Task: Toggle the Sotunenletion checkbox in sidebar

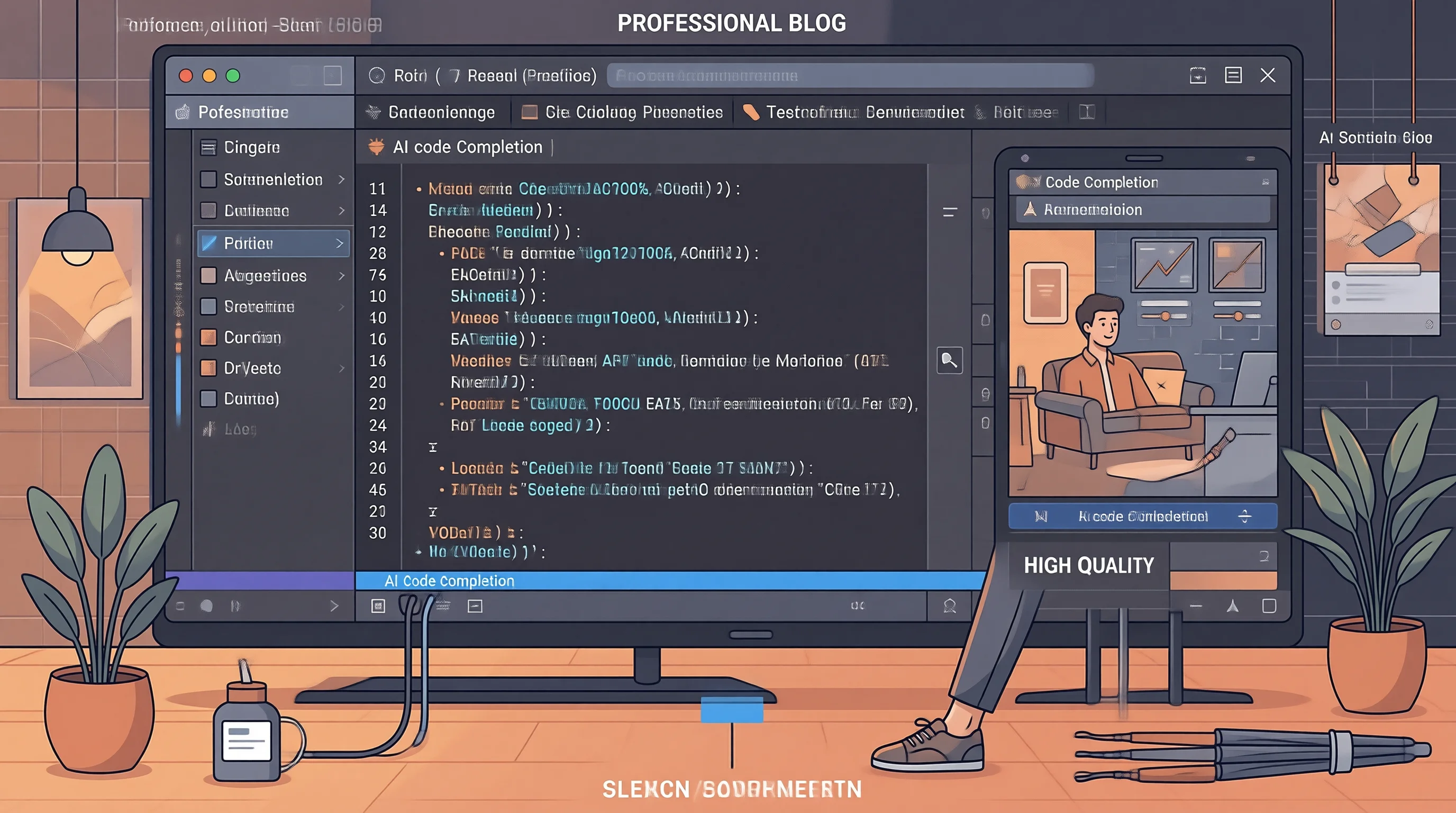Action: click(208, 179)
